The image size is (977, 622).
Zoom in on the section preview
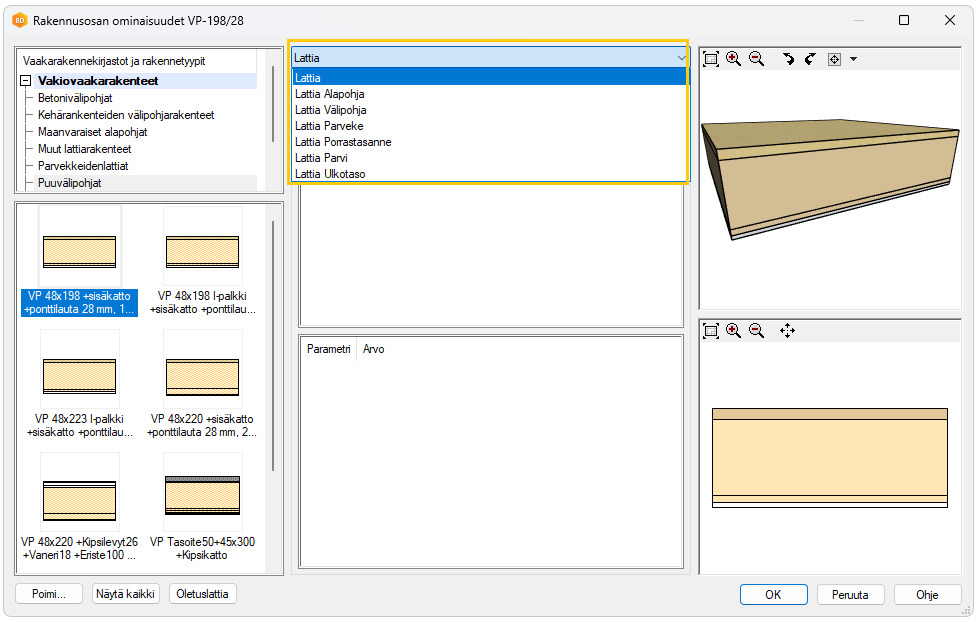point(733,330)
